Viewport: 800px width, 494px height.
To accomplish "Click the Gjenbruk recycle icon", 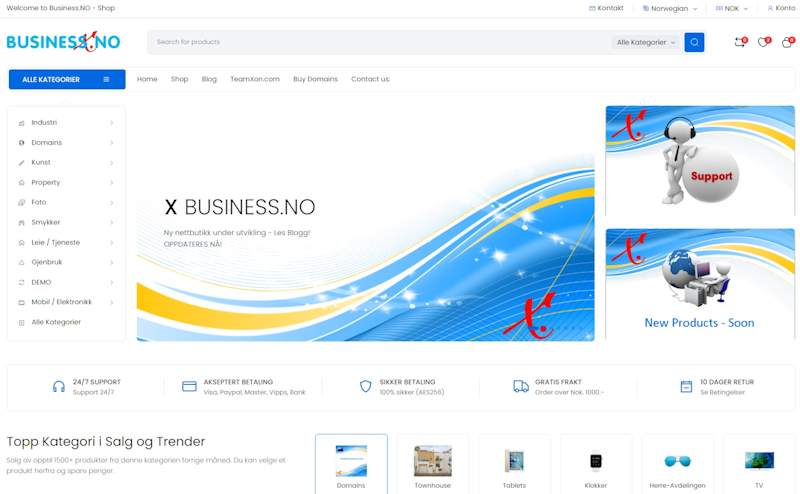I will (x=21, y=262).
